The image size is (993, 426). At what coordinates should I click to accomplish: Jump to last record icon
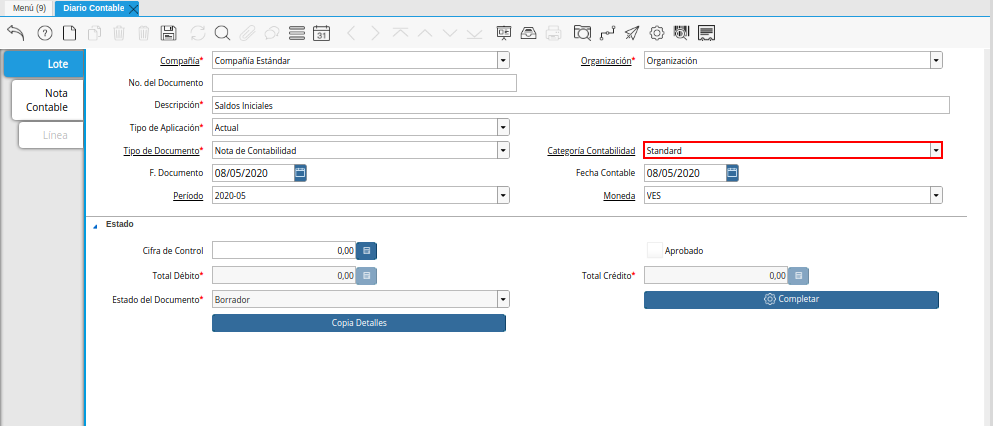(474, 33)
